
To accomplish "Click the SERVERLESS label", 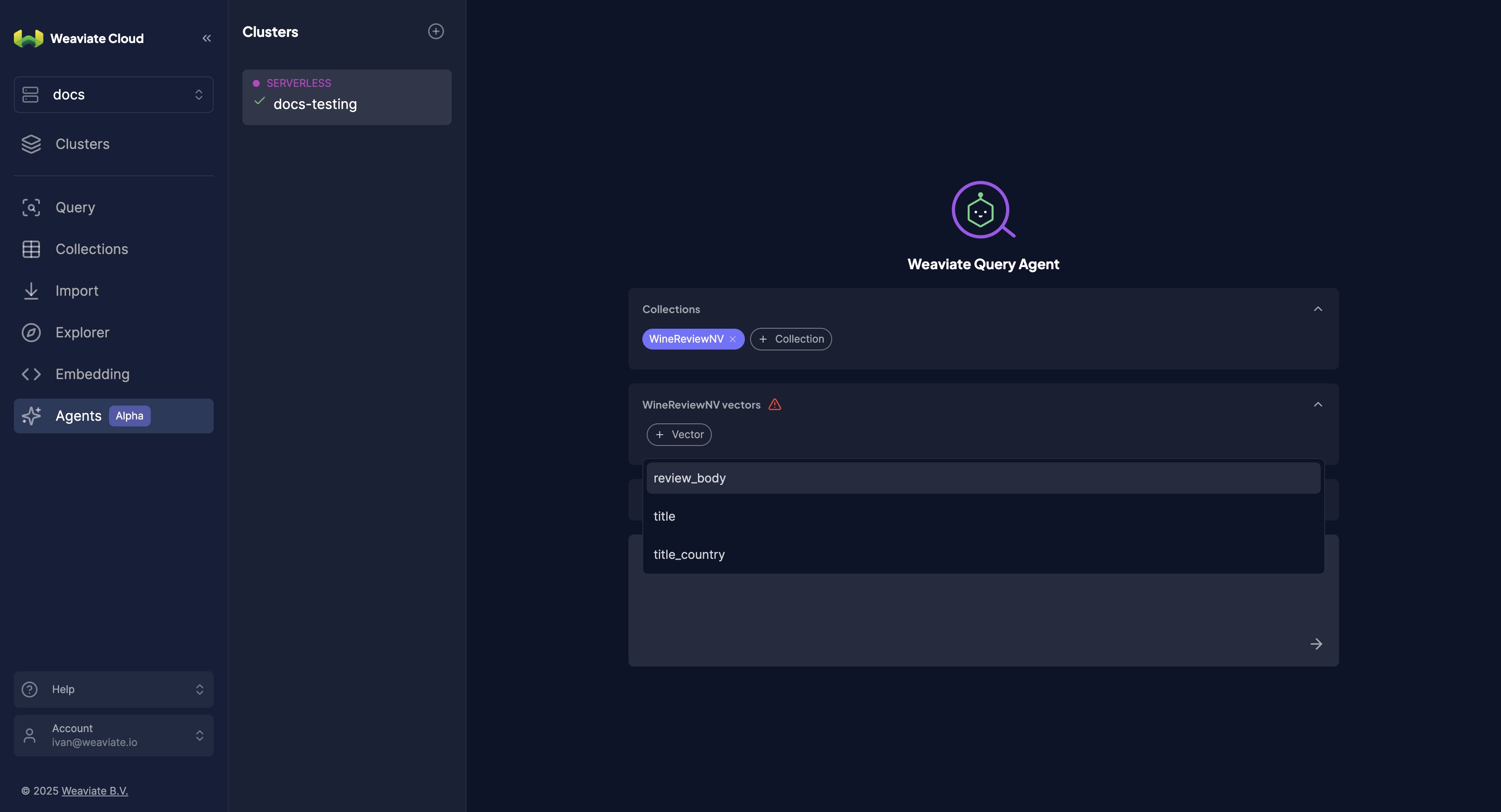I will [299, 83].
